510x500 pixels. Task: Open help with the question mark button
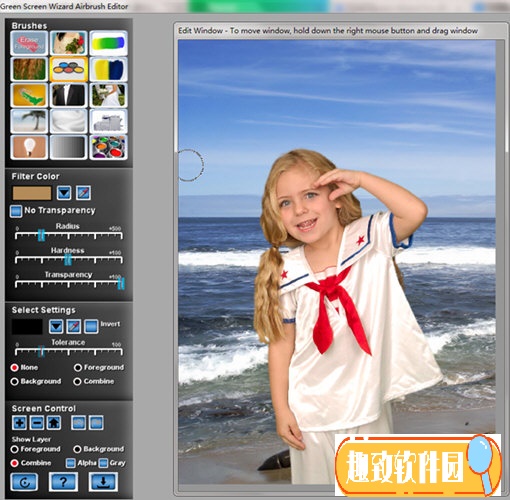click(63, 482)
